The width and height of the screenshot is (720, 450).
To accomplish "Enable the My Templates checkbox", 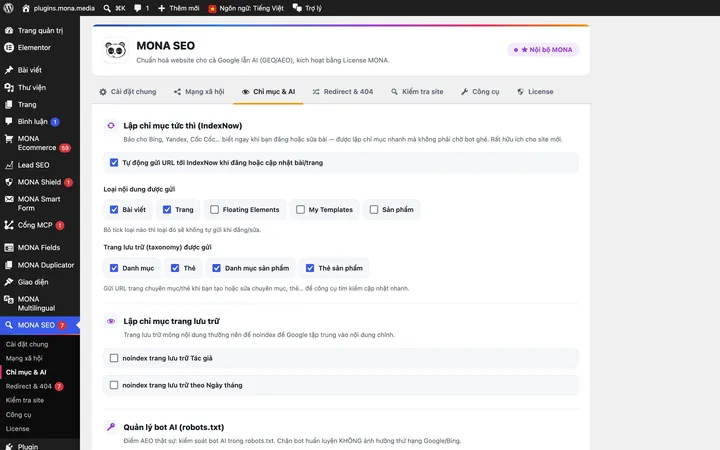I will pos(300,209).
